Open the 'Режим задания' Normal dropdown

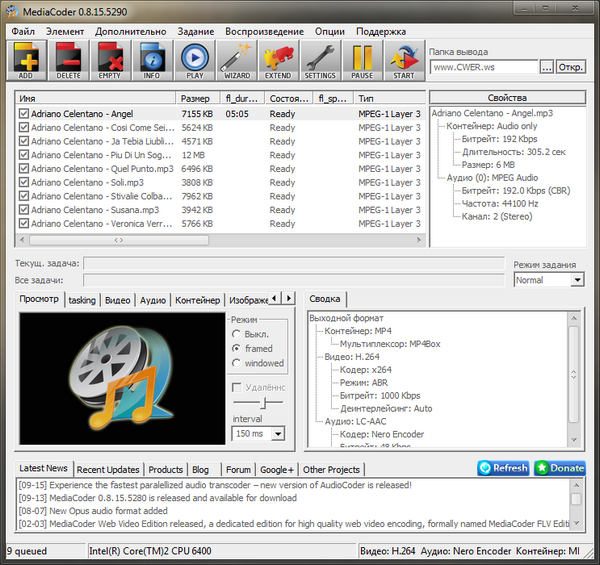coord(548,280)
